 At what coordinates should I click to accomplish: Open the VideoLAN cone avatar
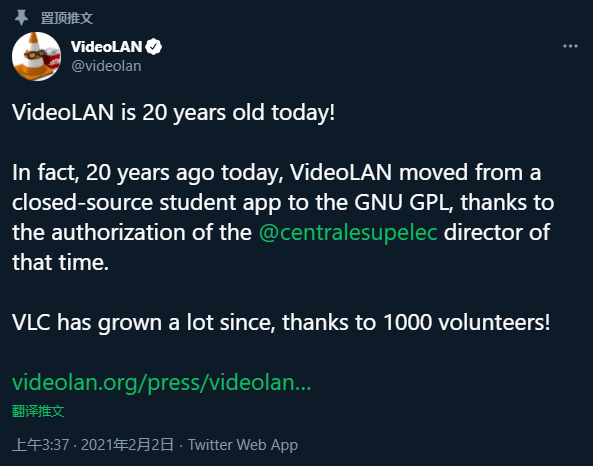[x=36, y=56]
